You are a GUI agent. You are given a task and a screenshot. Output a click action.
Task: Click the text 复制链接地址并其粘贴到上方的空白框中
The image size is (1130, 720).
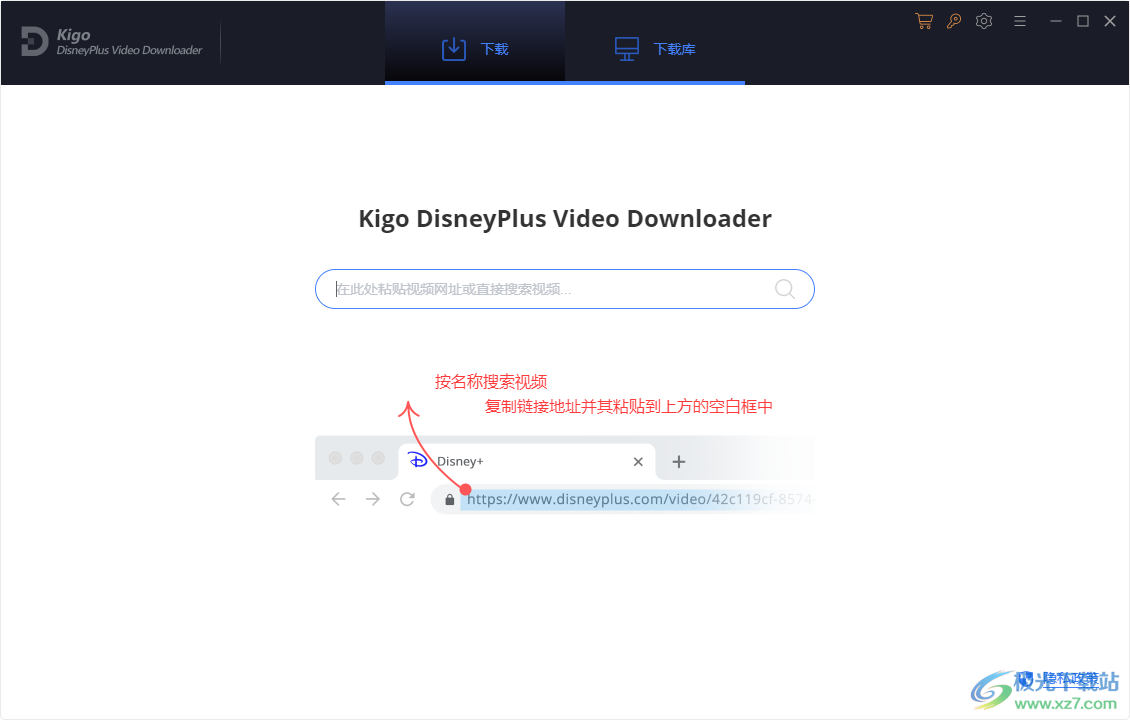pyautogui.click(x=628, y=406)
